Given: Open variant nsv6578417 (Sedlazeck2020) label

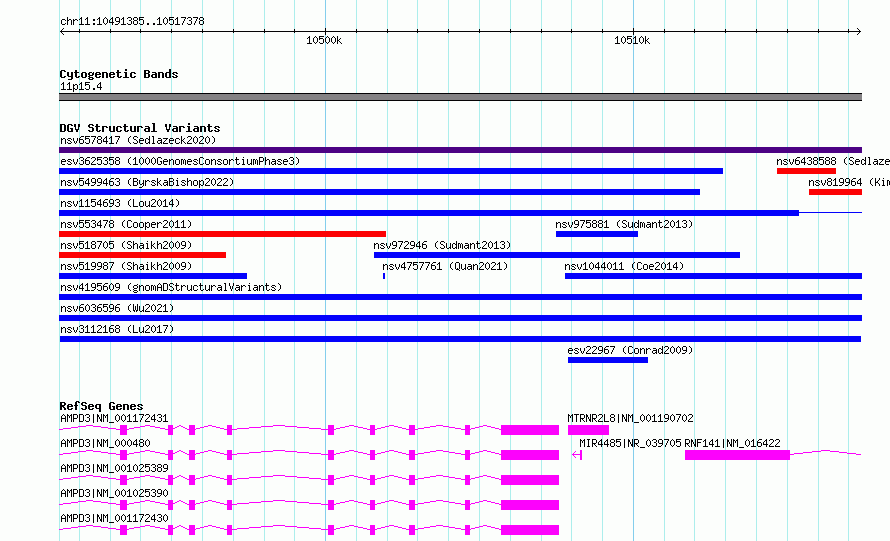Looking at the screenshot, I should (x=138, y=140).
